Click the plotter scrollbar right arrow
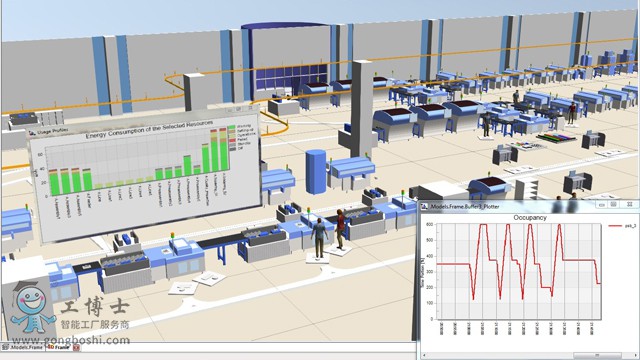 [635, 356]
